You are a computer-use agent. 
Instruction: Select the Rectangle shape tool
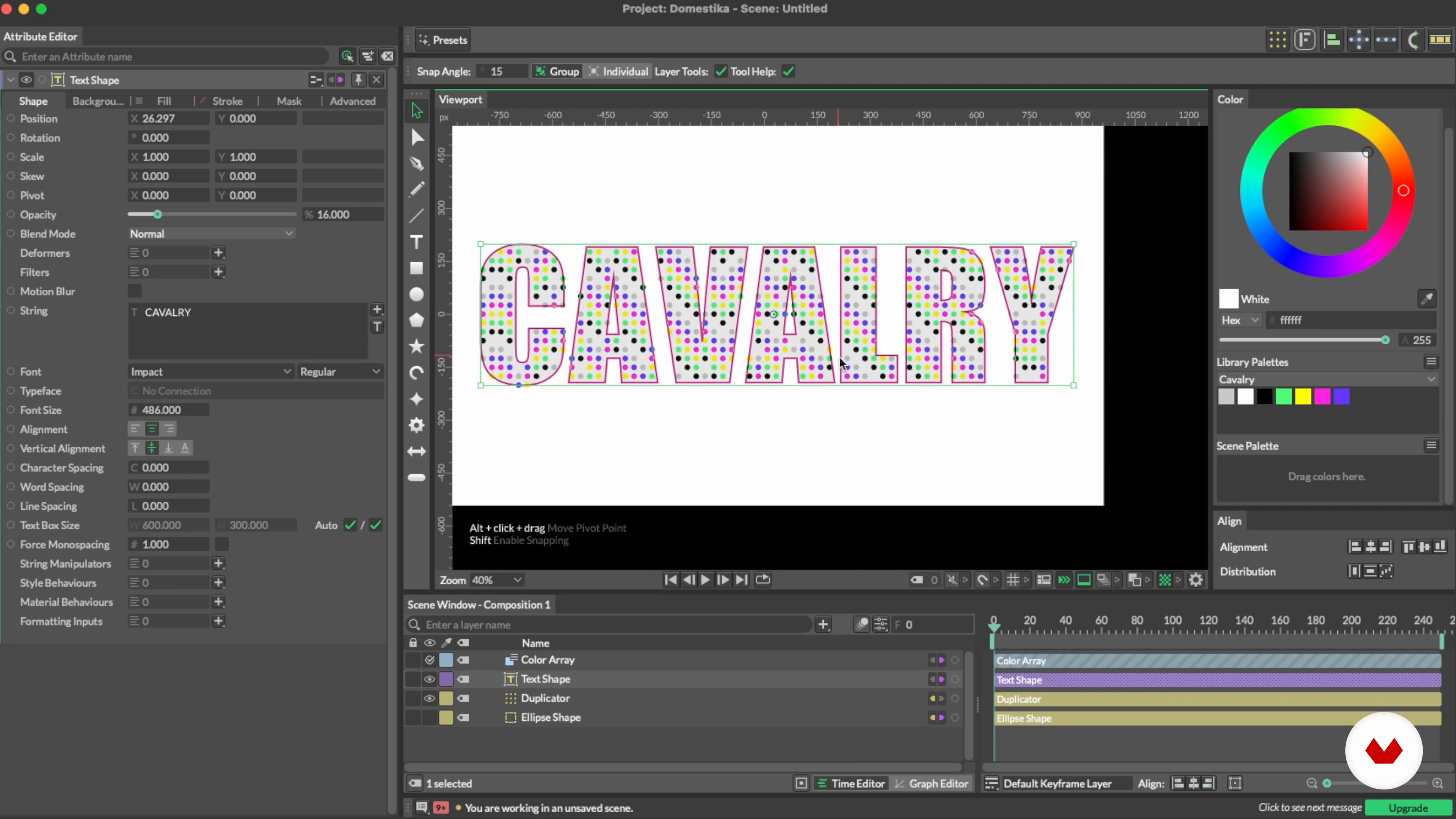point(417,268)
